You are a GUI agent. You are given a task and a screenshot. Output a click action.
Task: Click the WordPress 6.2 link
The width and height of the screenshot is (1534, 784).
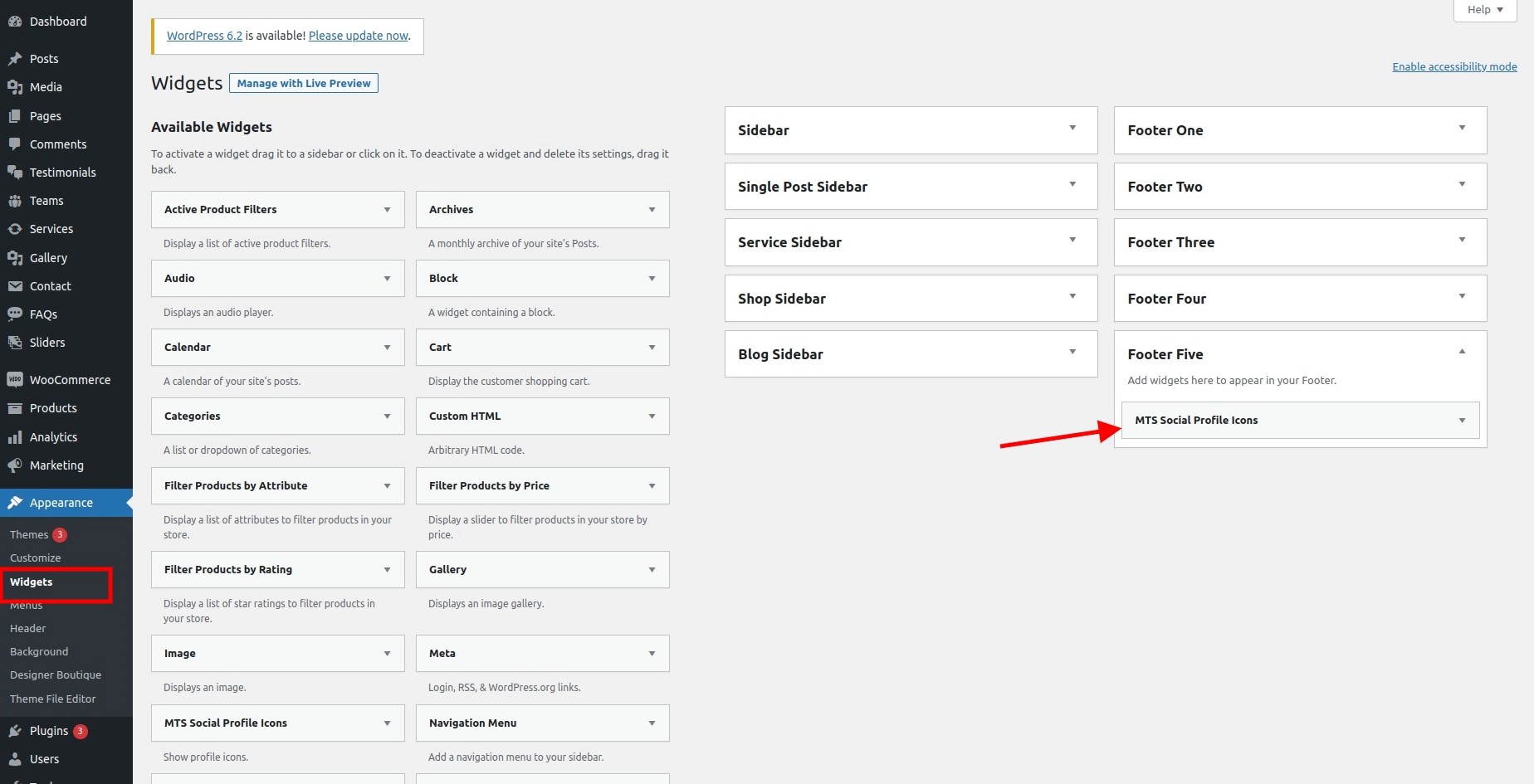pos(204,36)
